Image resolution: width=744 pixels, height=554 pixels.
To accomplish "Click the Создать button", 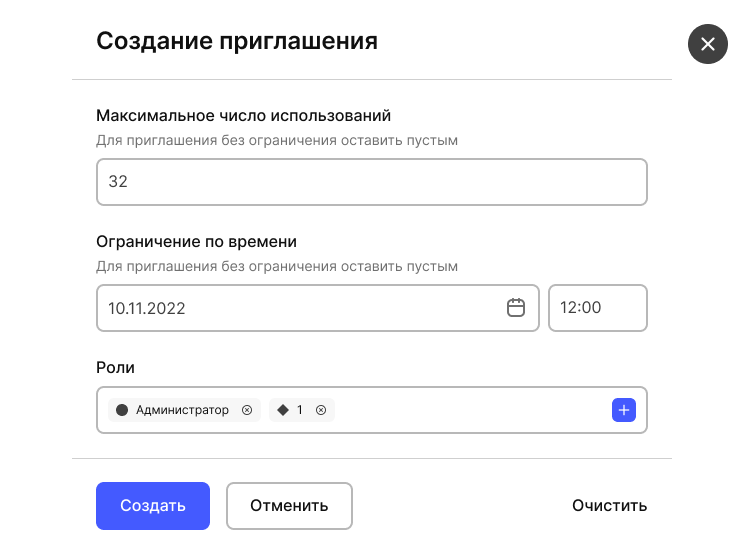I will pos(153,506).
